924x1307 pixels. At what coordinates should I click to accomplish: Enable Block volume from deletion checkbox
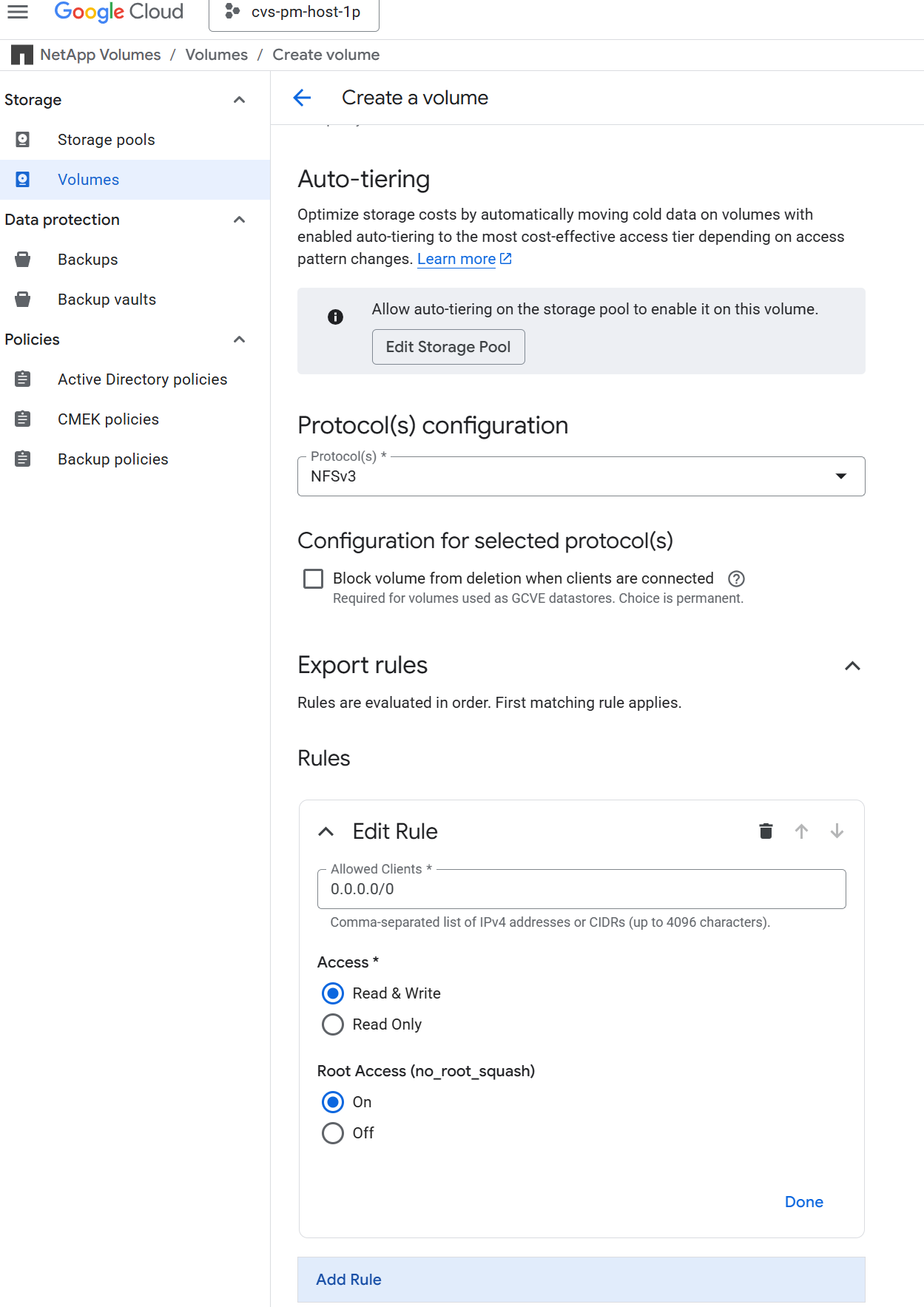[x=314, y=578]
